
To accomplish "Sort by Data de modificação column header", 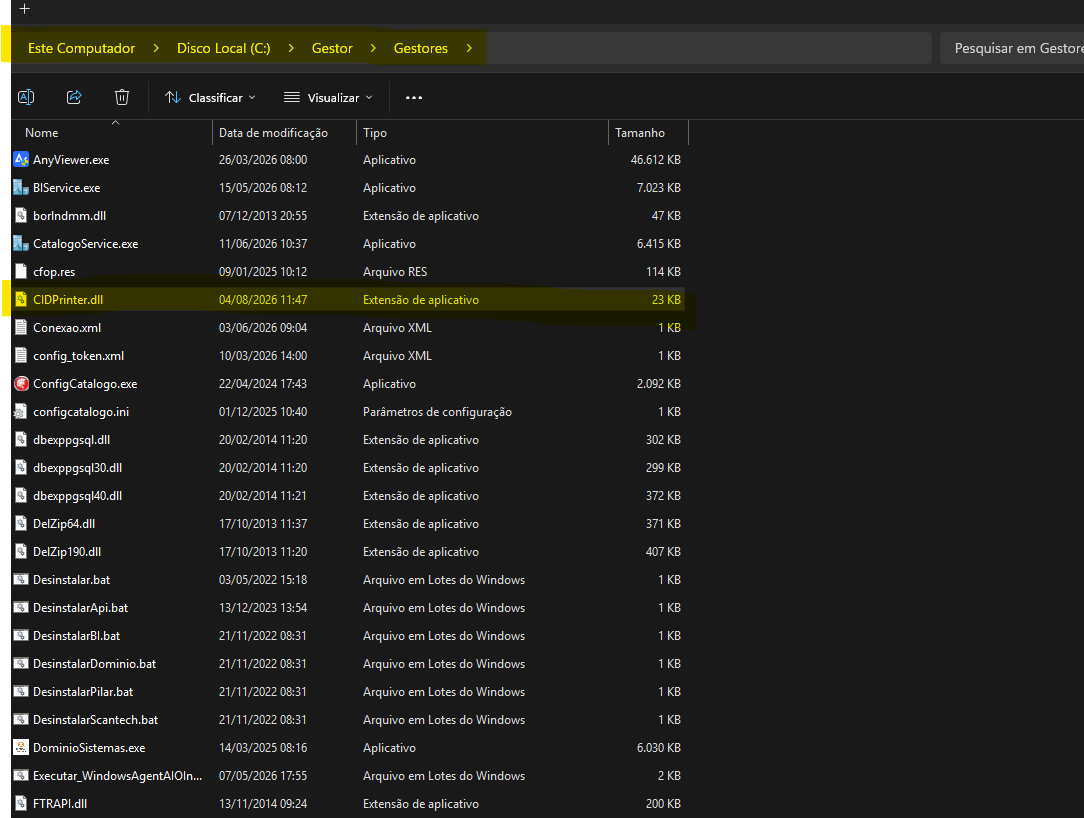I will (x=273, y=133).
